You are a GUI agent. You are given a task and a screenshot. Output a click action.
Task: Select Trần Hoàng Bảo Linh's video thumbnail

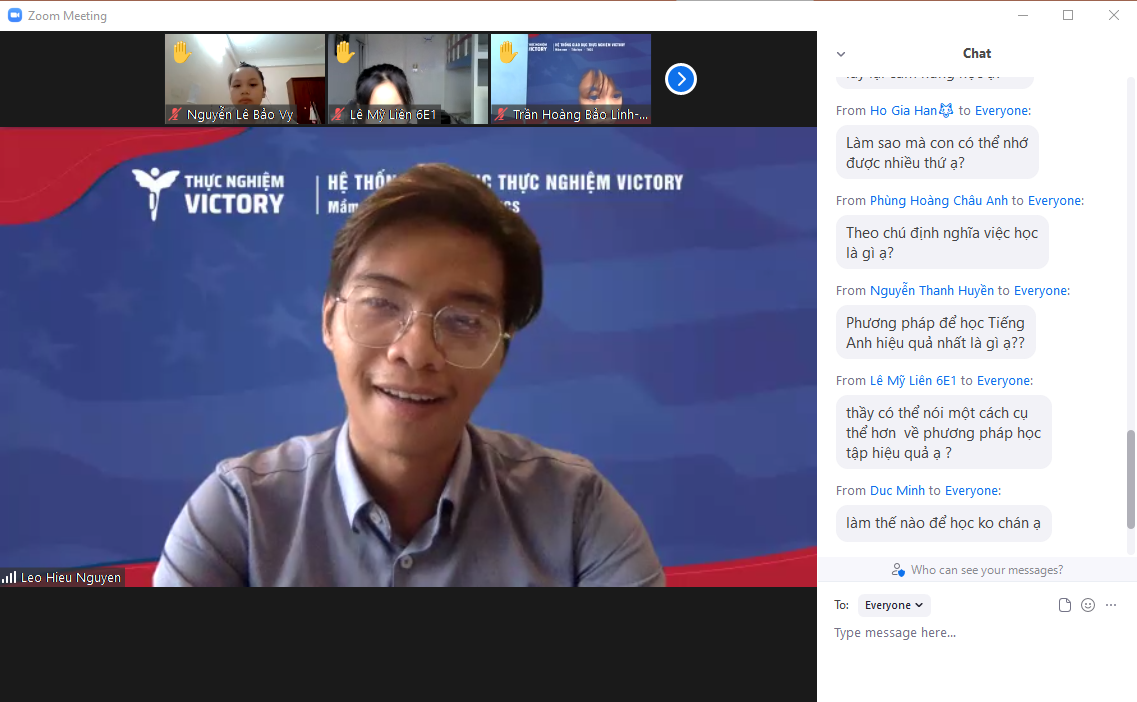click(x=570, y=79)
